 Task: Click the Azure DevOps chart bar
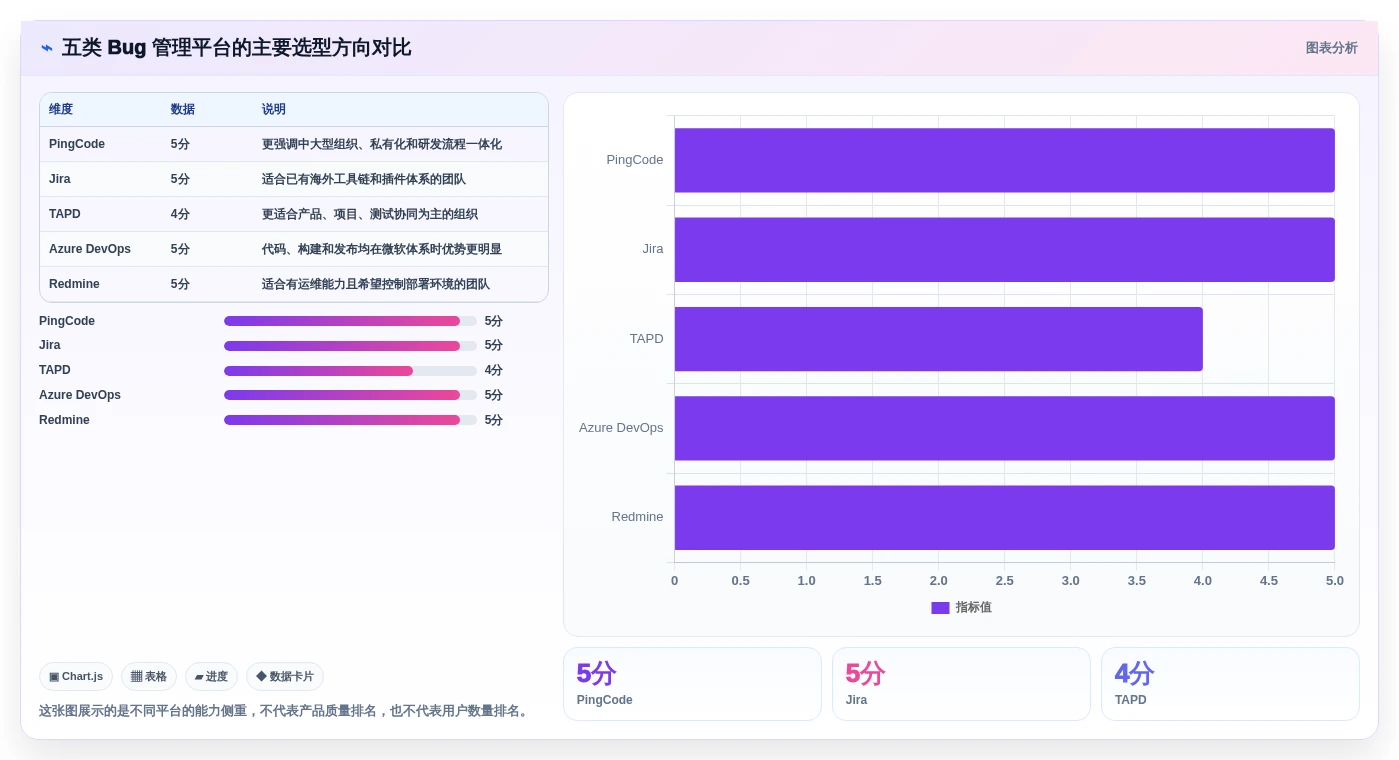pyautogui.click(x=1004, y=428)
